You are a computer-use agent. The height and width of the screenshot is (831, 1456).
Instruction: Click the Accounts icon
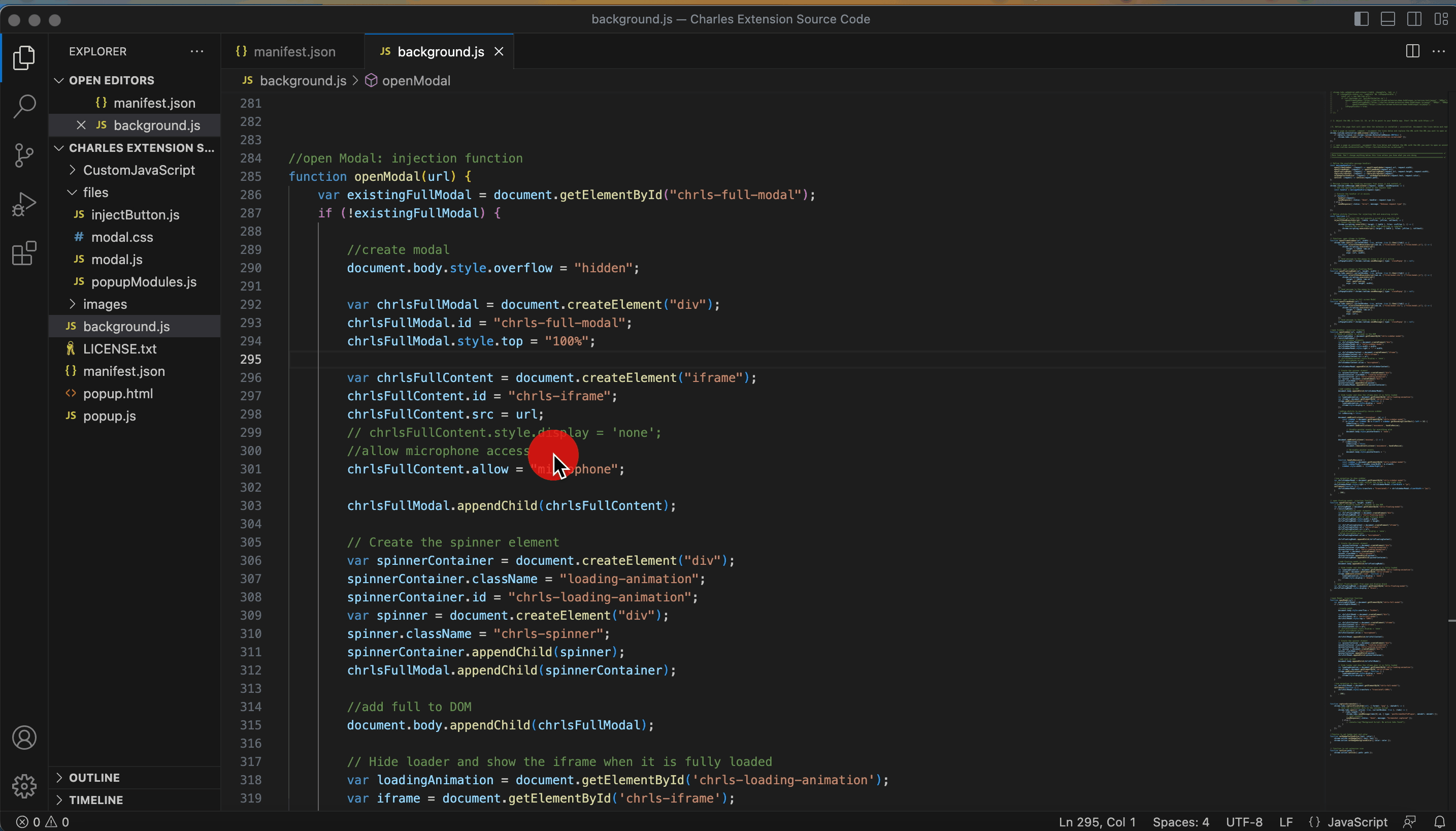(24, 738)
